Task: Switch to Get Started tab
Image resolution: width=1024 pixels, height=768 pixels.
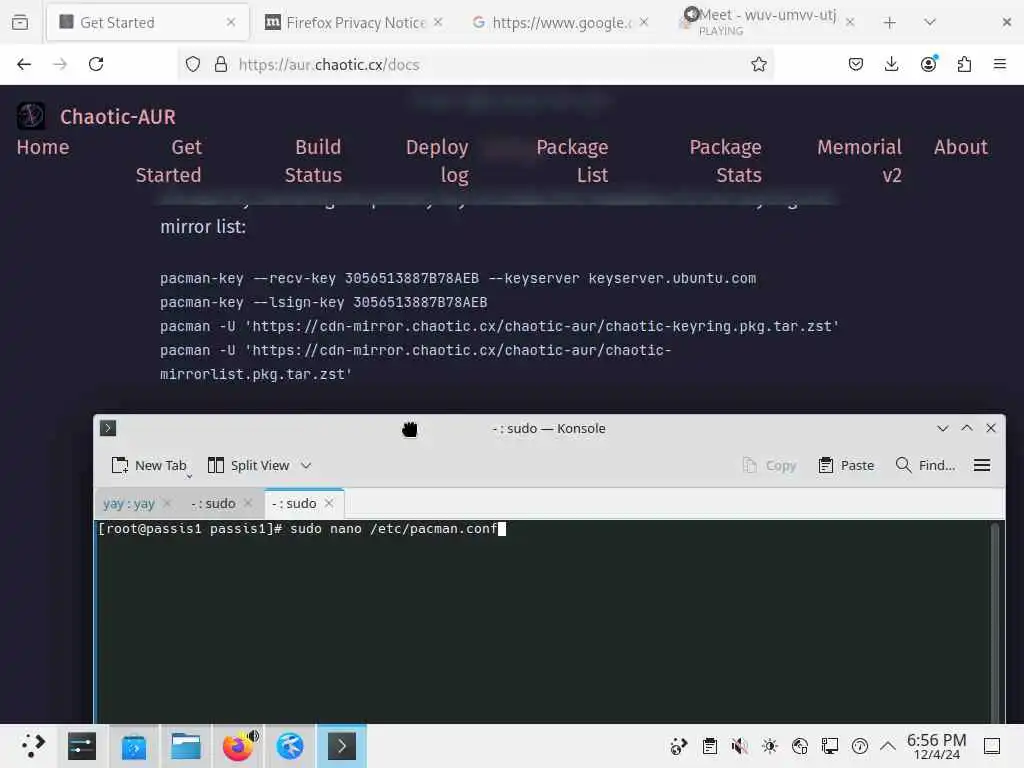Action: click(x=148, y=23)
